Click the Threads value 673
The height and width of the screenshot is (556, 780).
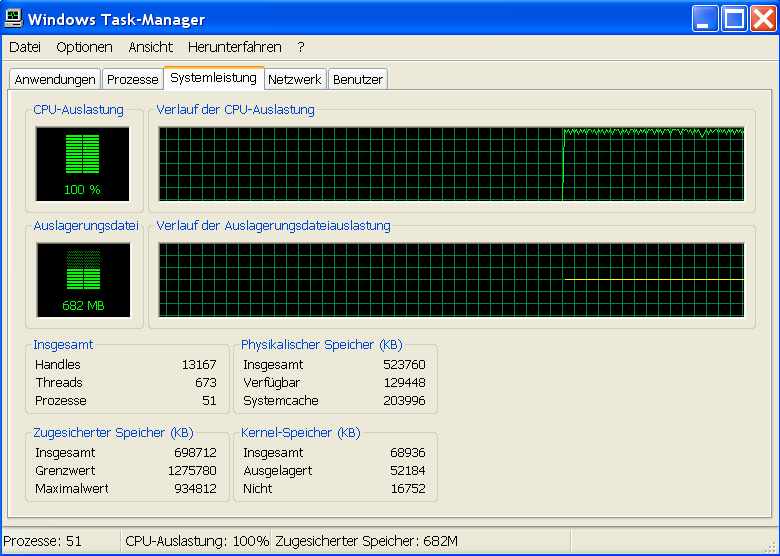coord(206,382)
